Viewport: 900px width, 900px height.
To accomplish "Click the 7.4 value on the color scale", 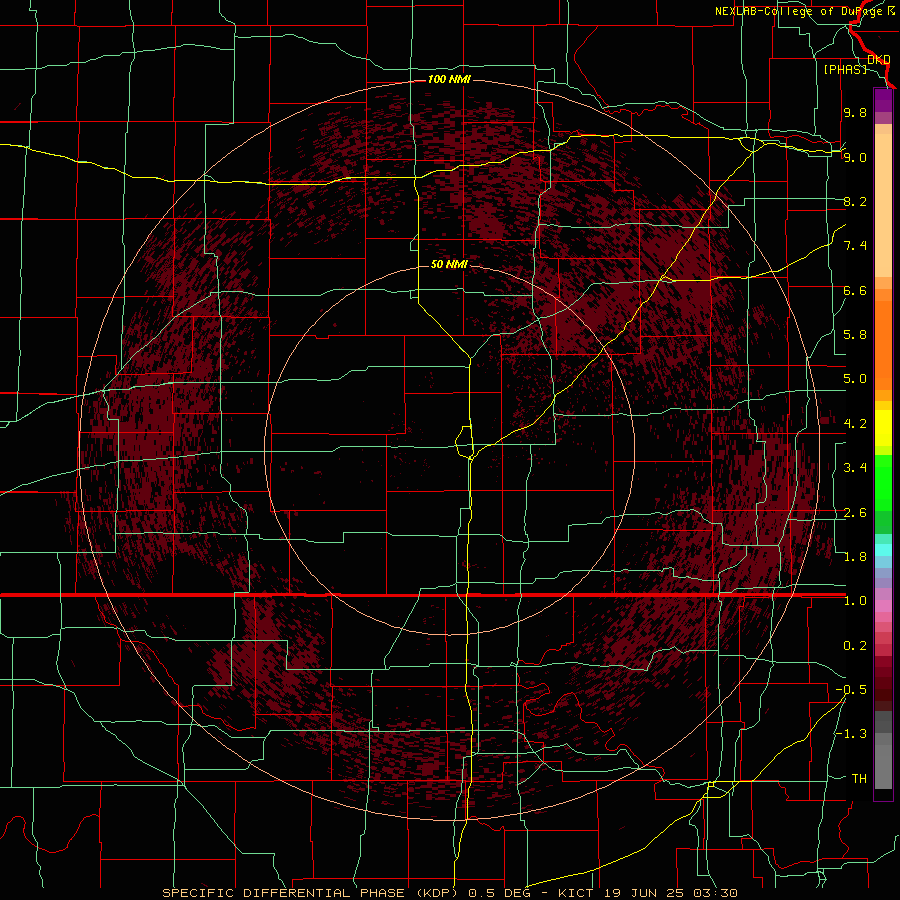I will pyautogui.click(x=855, y=246).
